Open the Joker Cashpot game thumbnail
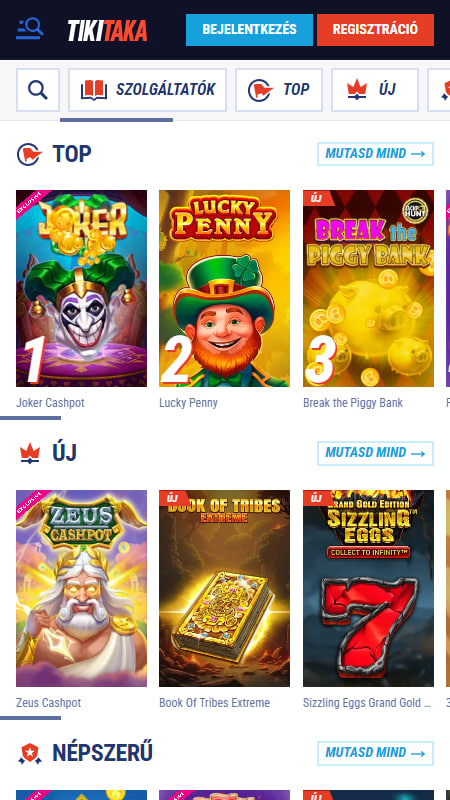The height and width of the screenshot is (800, 450). tap(82, 288)
